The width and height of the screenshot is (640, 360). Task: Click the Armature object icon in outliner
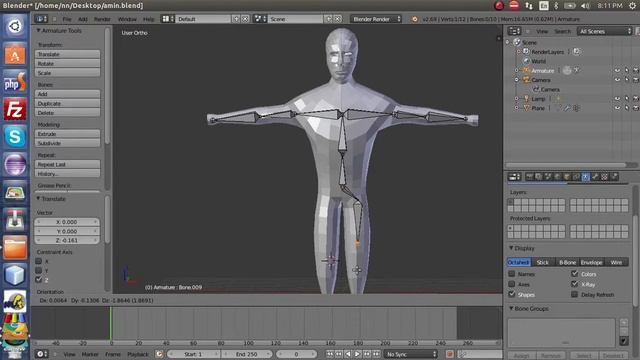(526, 71)
